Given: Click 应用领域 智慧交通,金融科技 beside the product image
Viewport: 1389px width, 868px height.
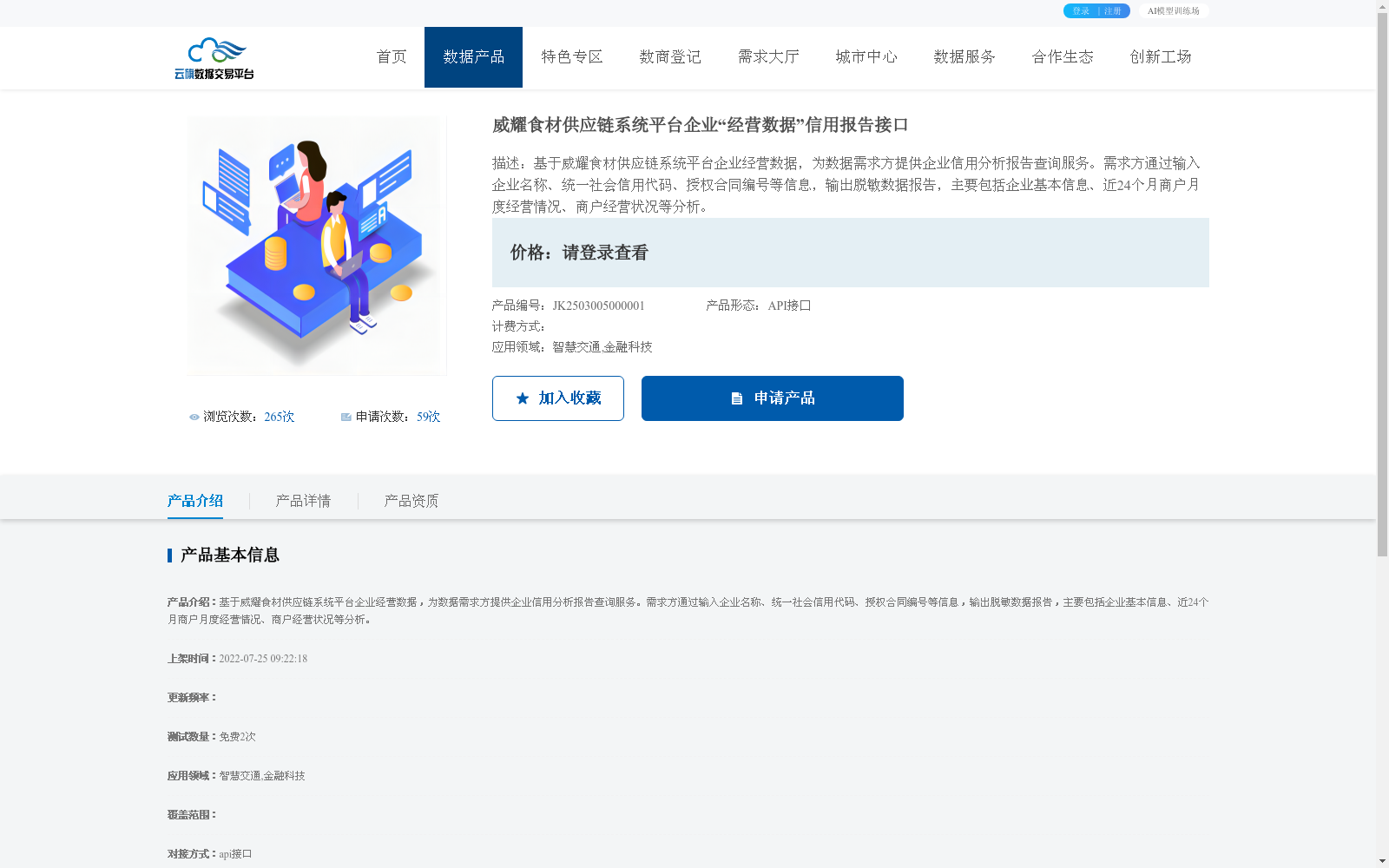Looking at the screenshot, I should (572, 347).
